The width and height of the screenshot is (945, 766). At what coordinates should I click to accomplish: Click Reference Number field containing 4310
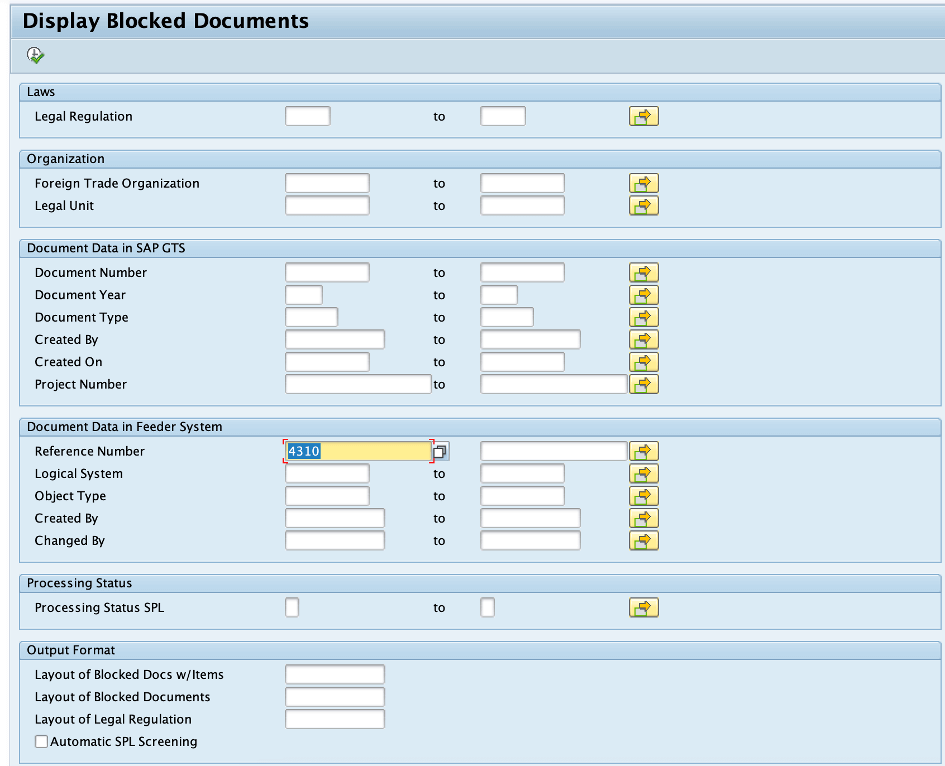[x=358, y=451]
